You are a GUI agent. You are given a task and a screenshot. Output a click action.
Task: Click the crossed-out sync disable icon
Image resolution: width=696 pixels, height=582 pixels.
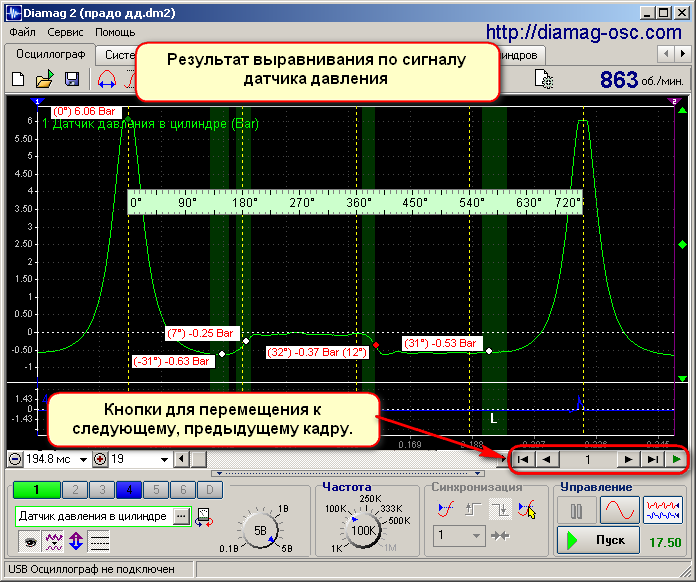[527, 509]
